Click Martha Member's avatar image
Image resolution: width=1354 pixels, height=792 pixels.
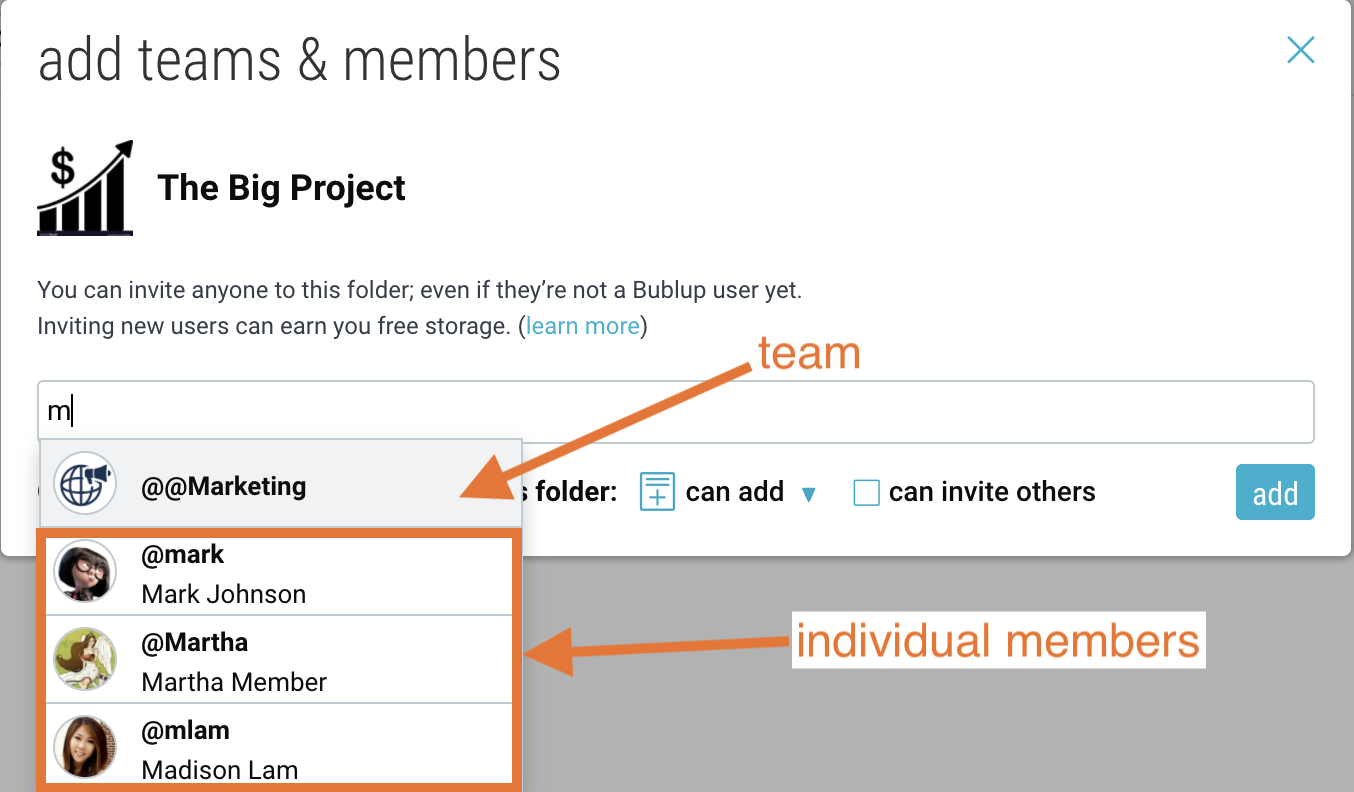point(85,659)
